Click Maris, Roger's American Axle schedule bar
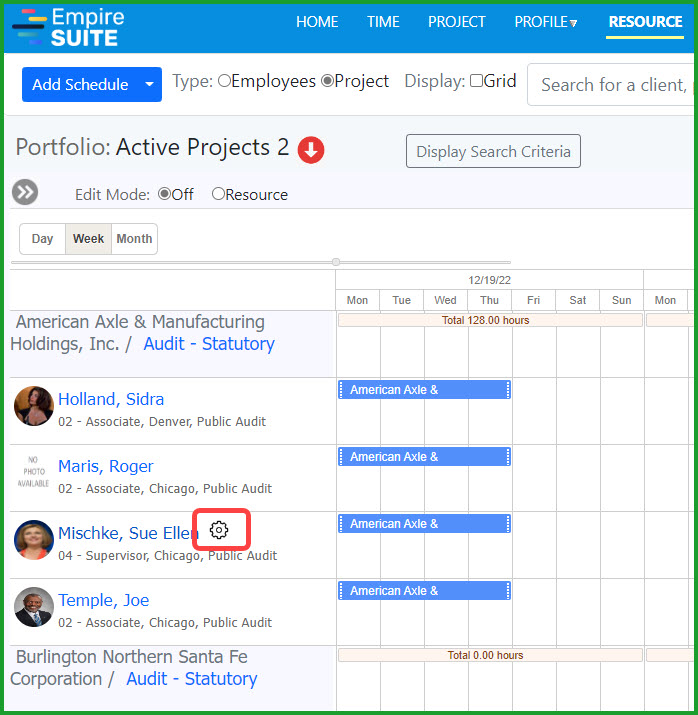Image resolution: width=698 pixels, height=715 pixels. 424,456
